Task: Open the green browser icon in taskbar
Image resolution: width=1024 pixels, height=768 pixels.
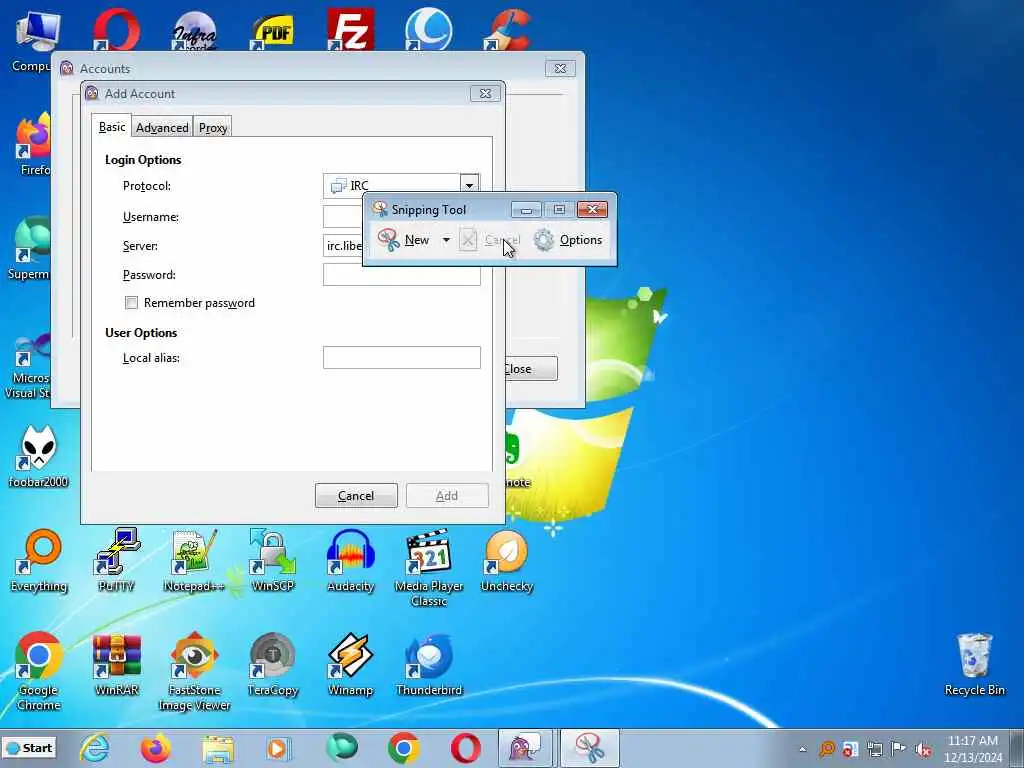Action: (342, 748)
